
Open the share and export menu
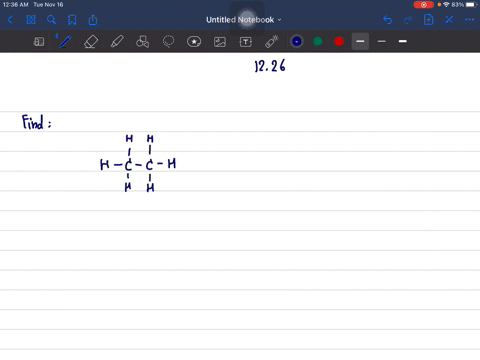pyautogui.click(x=93, y=20)
